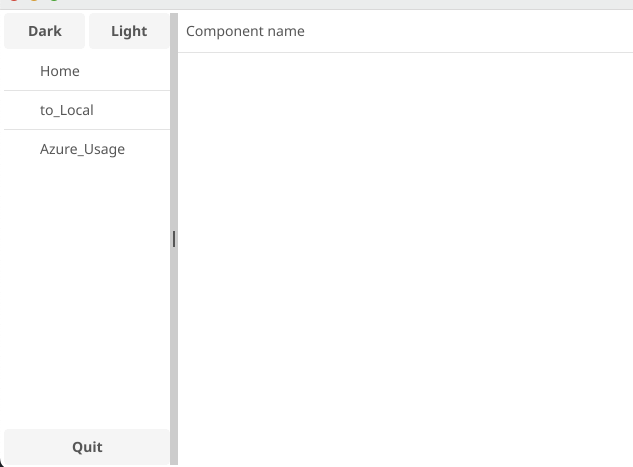Click empty sidebar space below Azure_Usage
The image size is (633, 467).
pyautogui.click(x=87, y=299)
